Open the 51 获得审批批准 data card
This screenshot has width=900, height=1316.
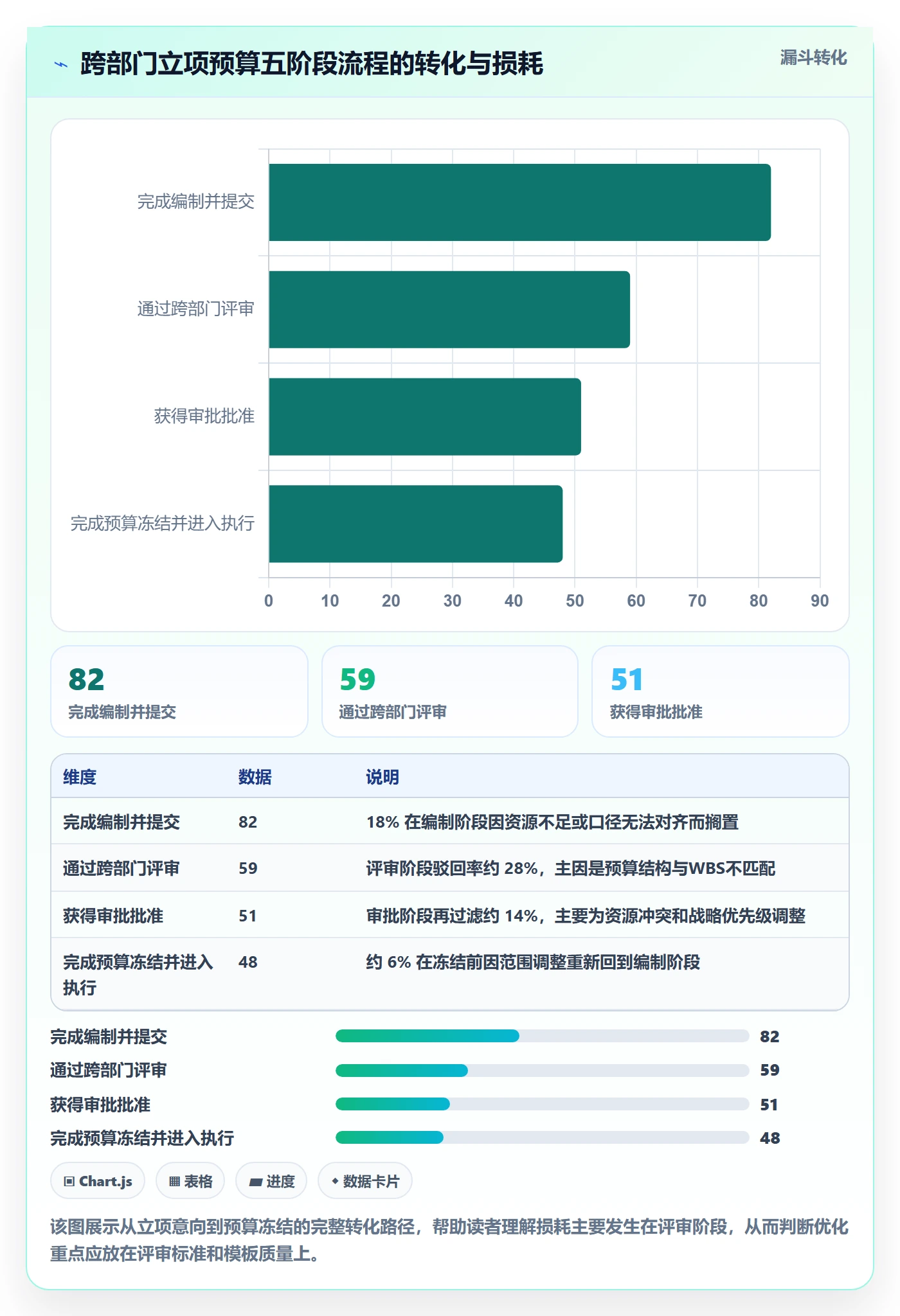coord(721,691)
